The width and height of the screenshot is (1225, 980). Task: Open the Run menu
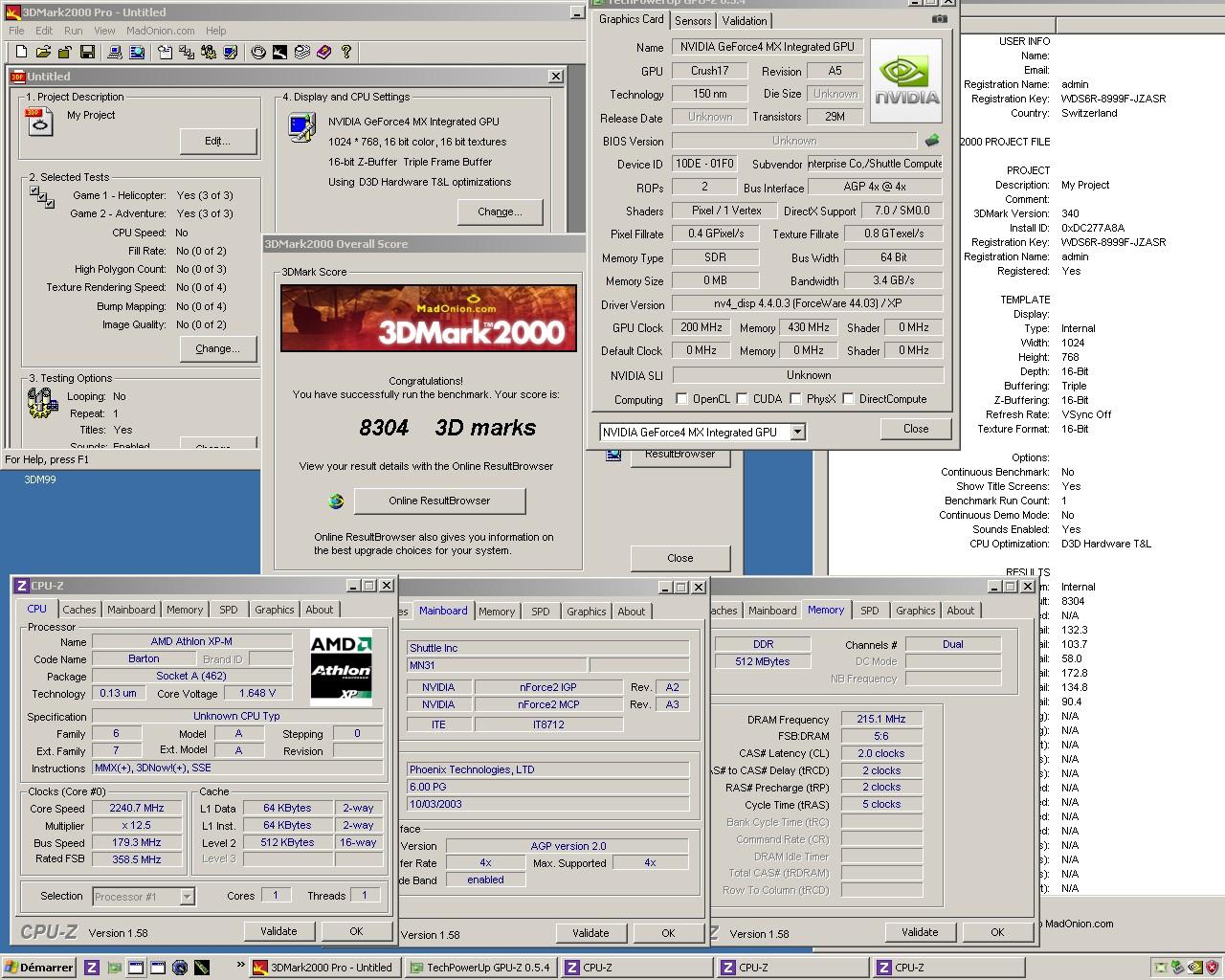73,31
